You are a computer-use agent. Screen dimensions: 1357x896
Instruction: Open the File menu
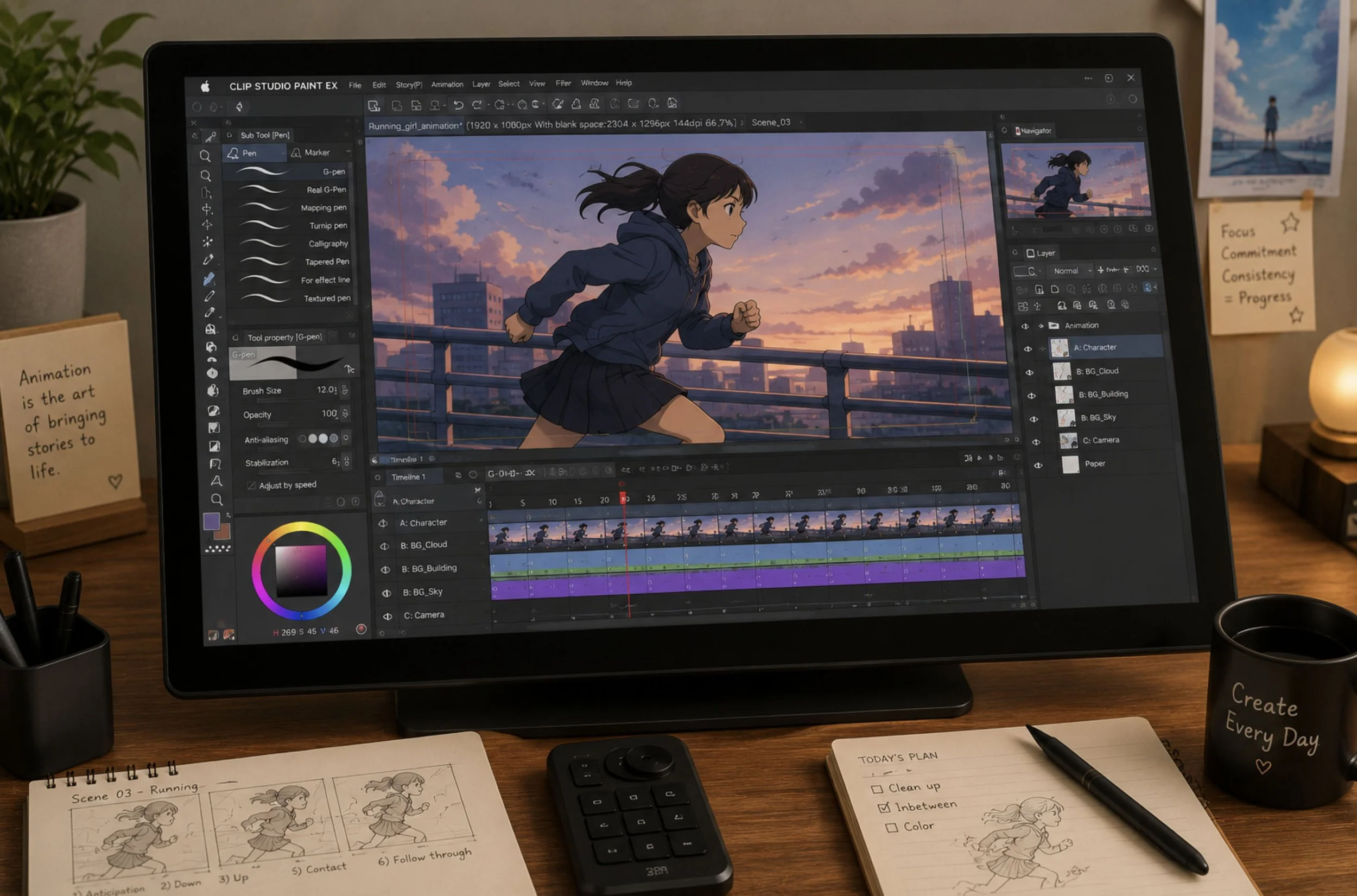coord(355,85)
